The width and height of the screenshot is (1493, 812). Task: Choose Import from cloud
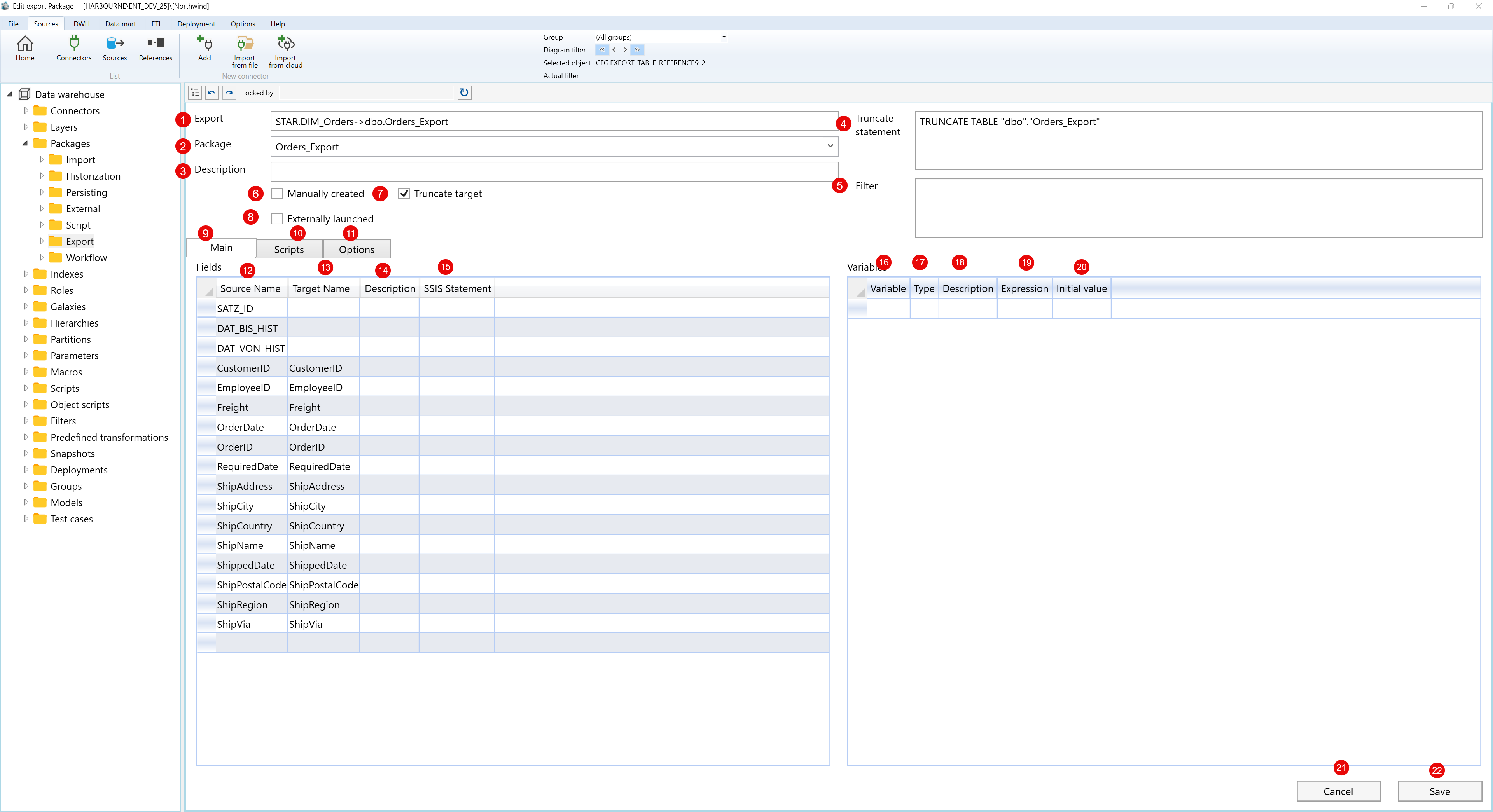(x=286, y=52)
